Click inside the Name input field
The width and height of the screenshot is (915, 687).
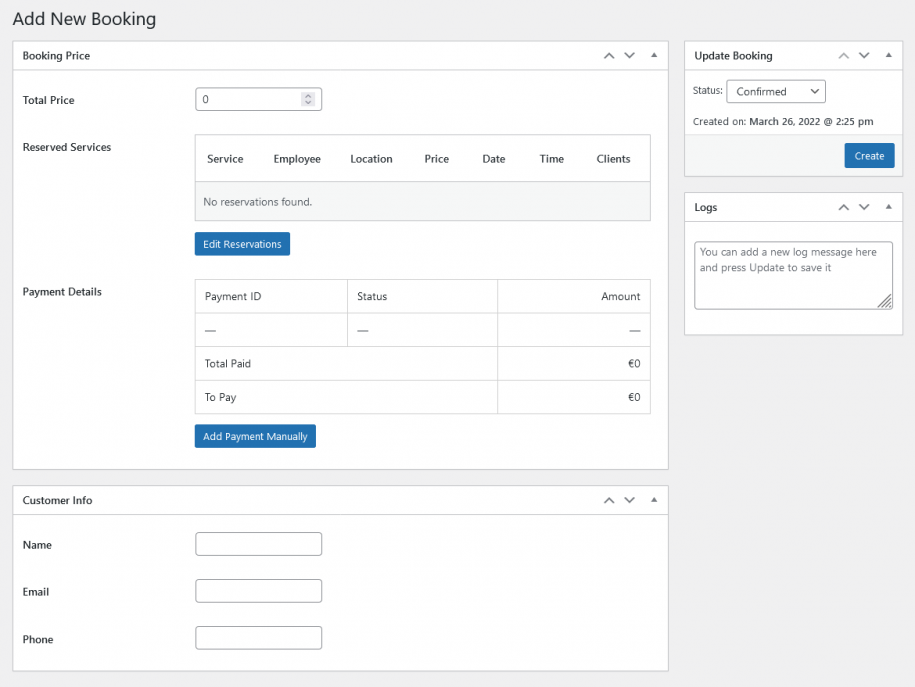pos(258,544)
